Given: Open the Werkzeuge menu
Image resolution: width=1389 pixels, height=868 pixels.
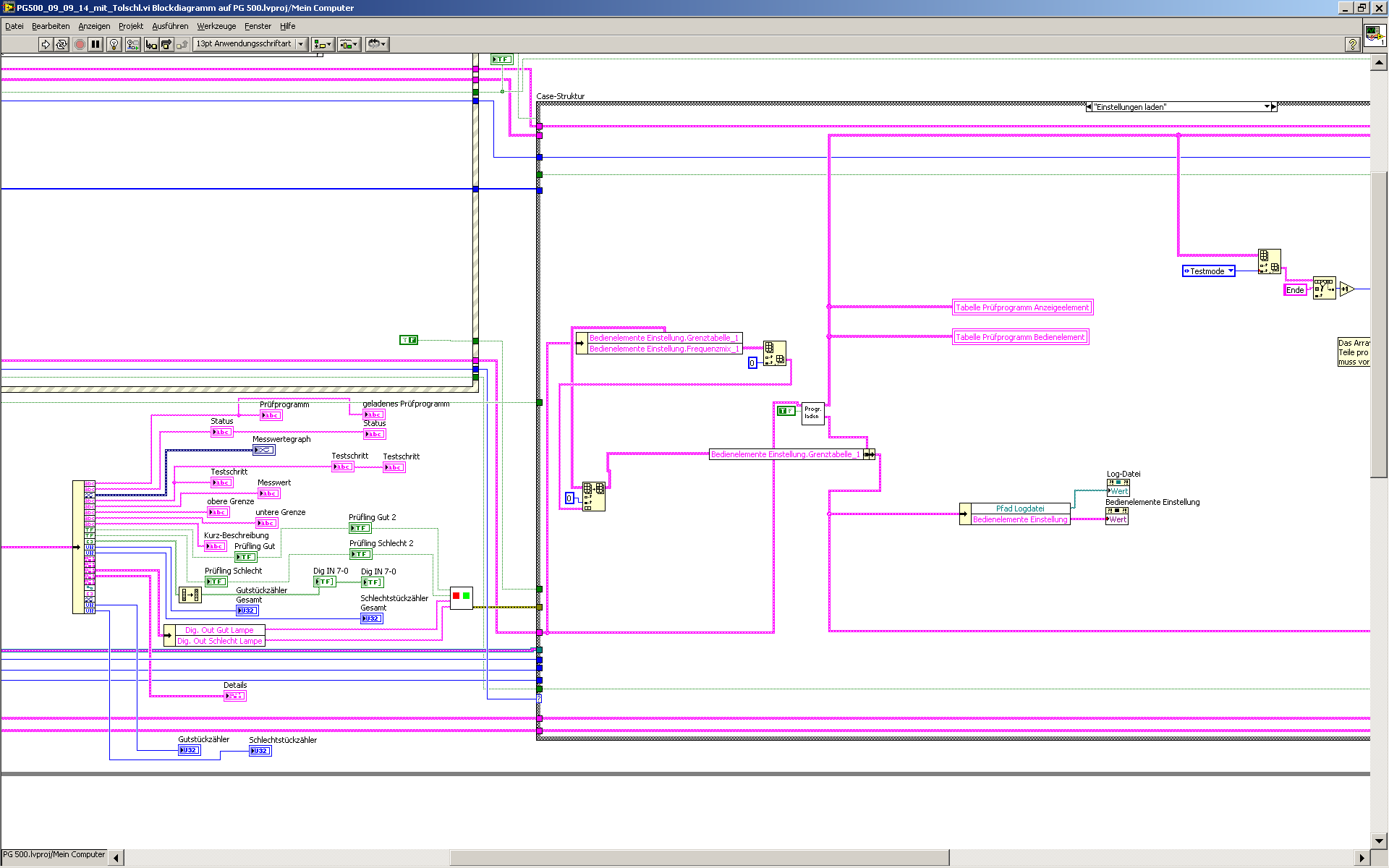Looking at the screenshot, I should [216, 26].
